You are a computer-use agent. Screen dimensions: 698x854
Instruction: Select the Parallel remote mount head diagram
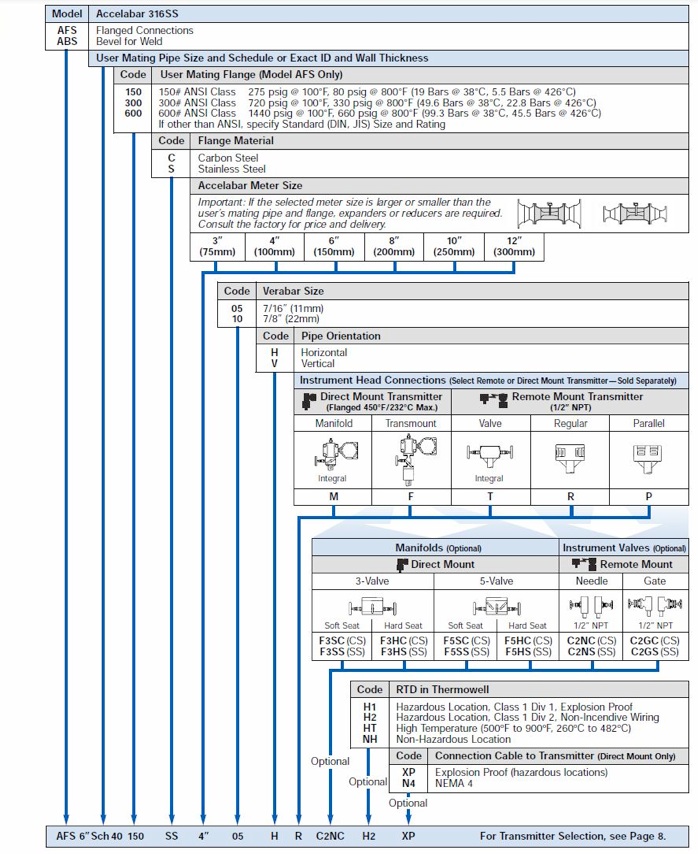(648, 455)
